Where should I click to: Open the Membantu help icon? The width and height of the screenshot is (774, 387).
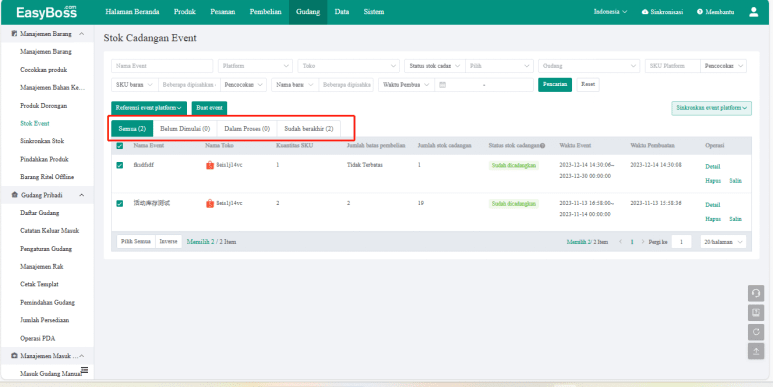(699, 12)
